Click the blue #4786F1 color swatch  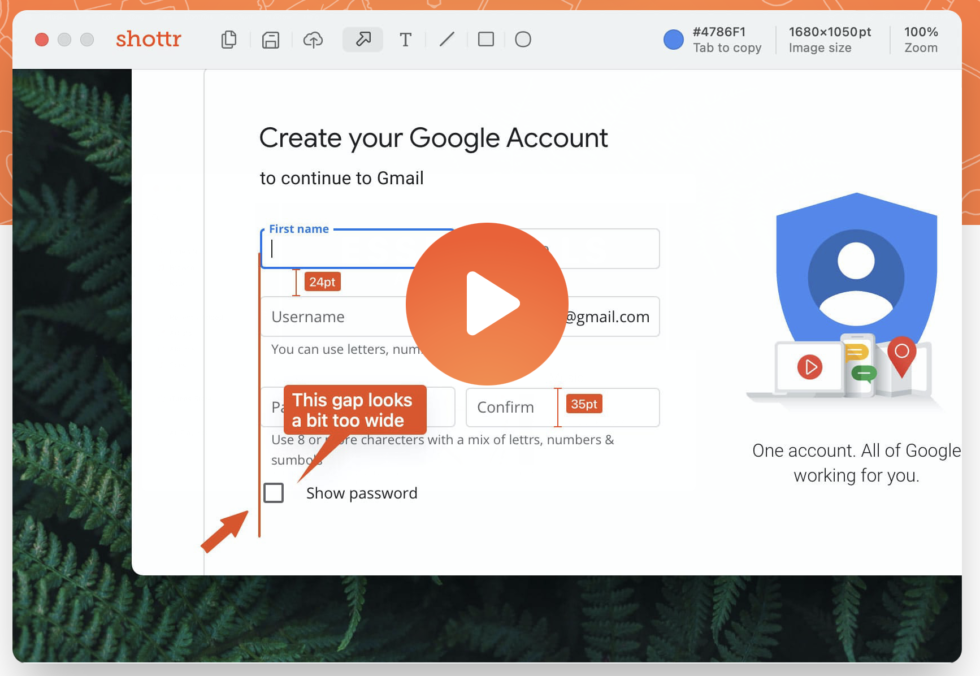coord(674,40)
